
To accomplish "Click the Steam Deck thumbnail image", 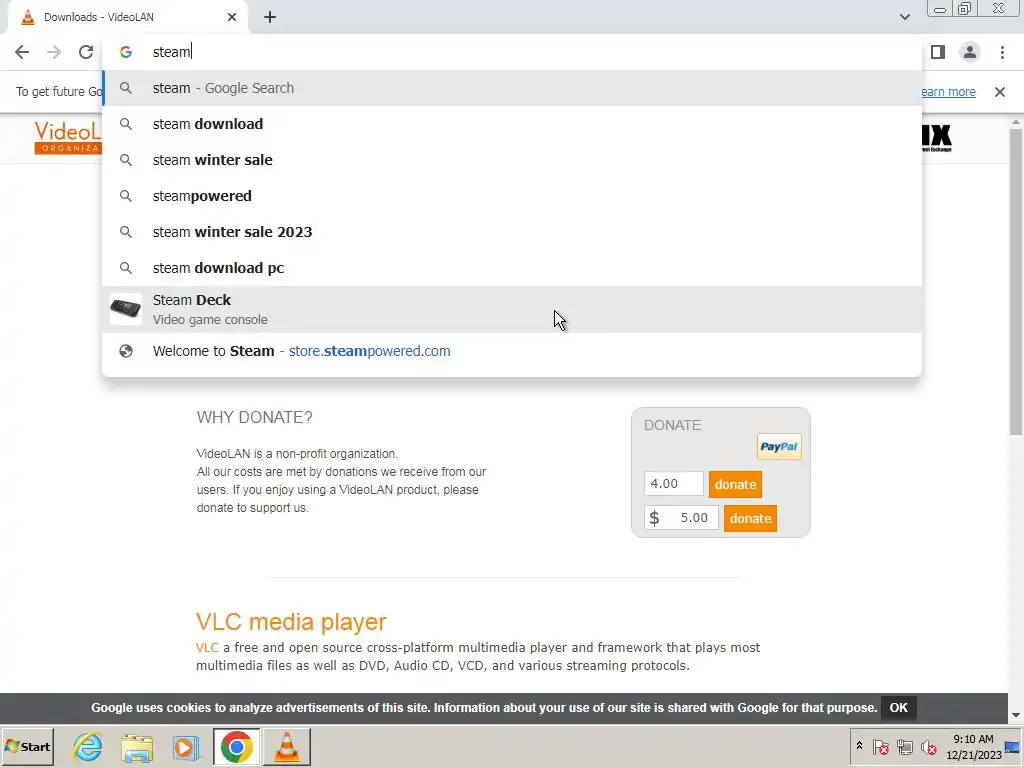I will 125,309.
